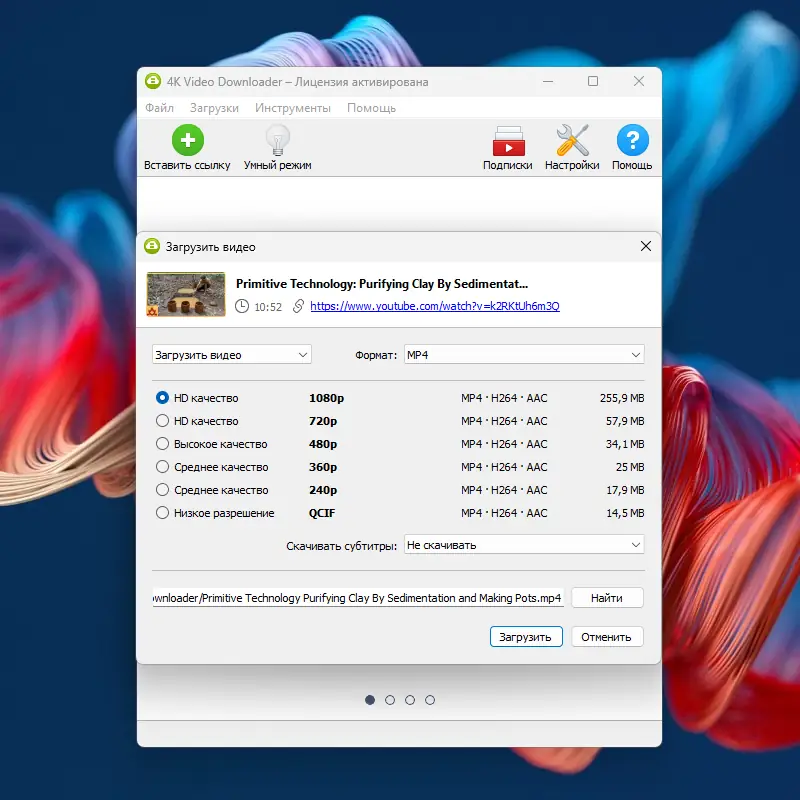The width and height of the screenshot is (800, 800).
Task: Select HD качество 720p option
Action: point(162,420)
